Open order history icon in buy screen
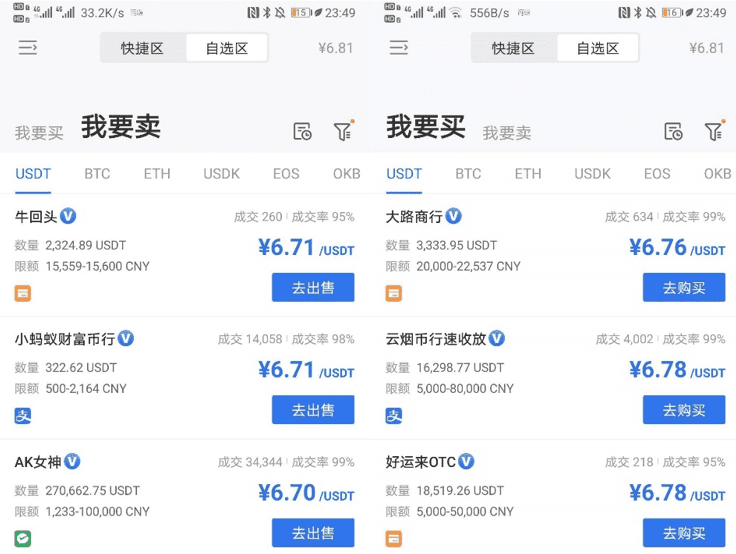The image size is (736, 554). [673, 131]
